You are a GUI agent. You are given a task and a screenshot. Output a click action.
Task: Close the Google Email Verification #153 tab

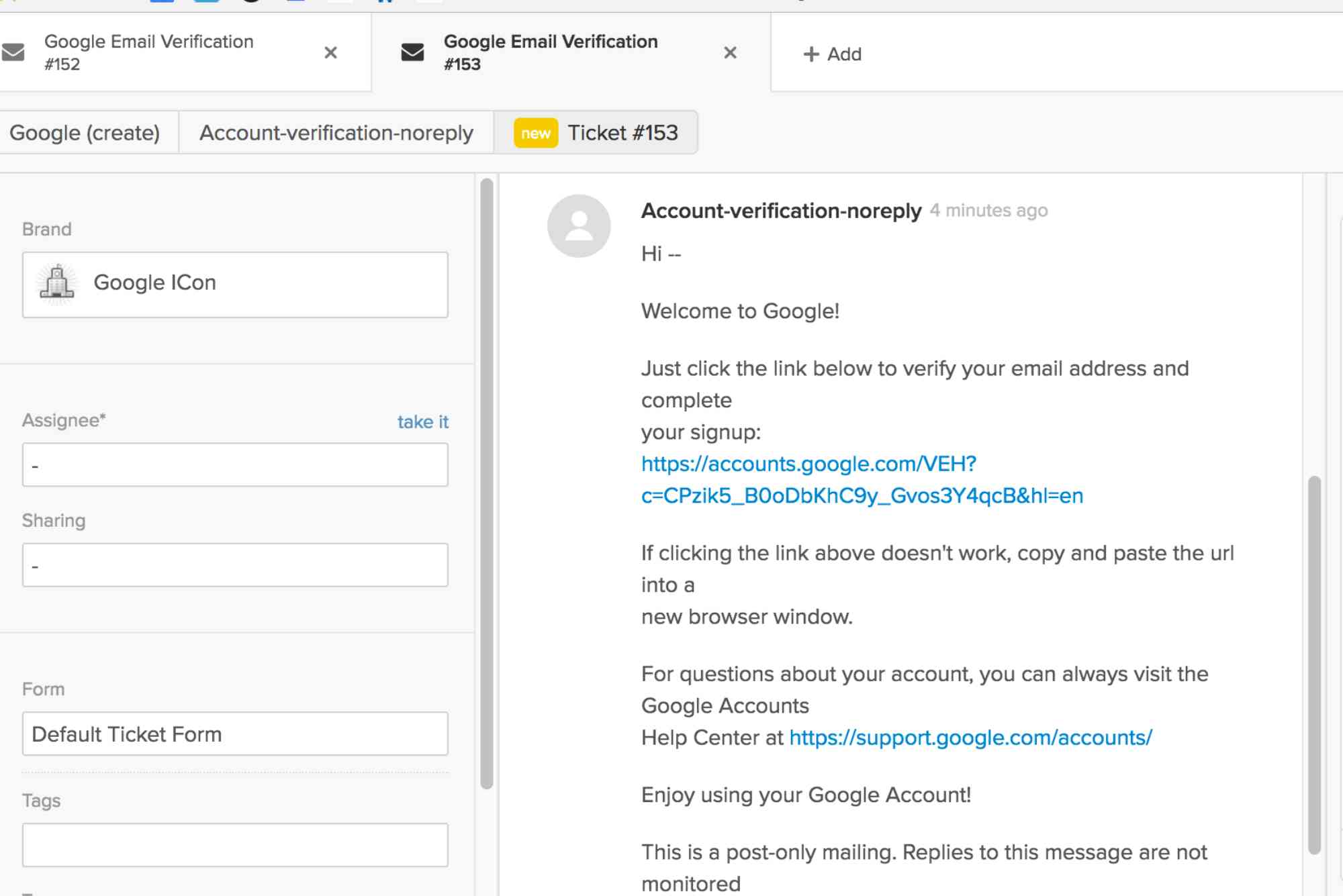[x=729, y=52]
